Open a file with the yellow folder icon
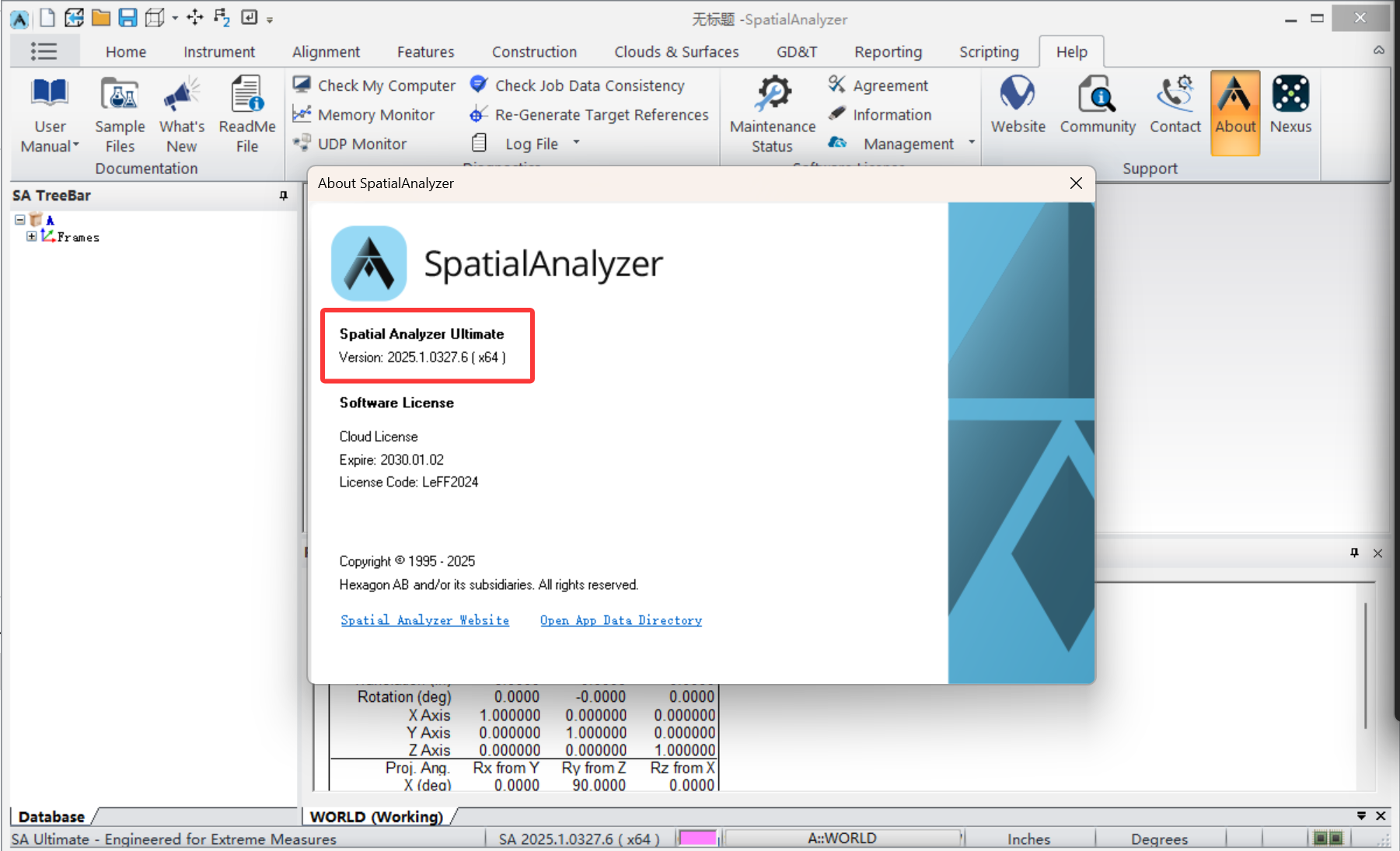The image size is (1400, 851). coord(101,17)
